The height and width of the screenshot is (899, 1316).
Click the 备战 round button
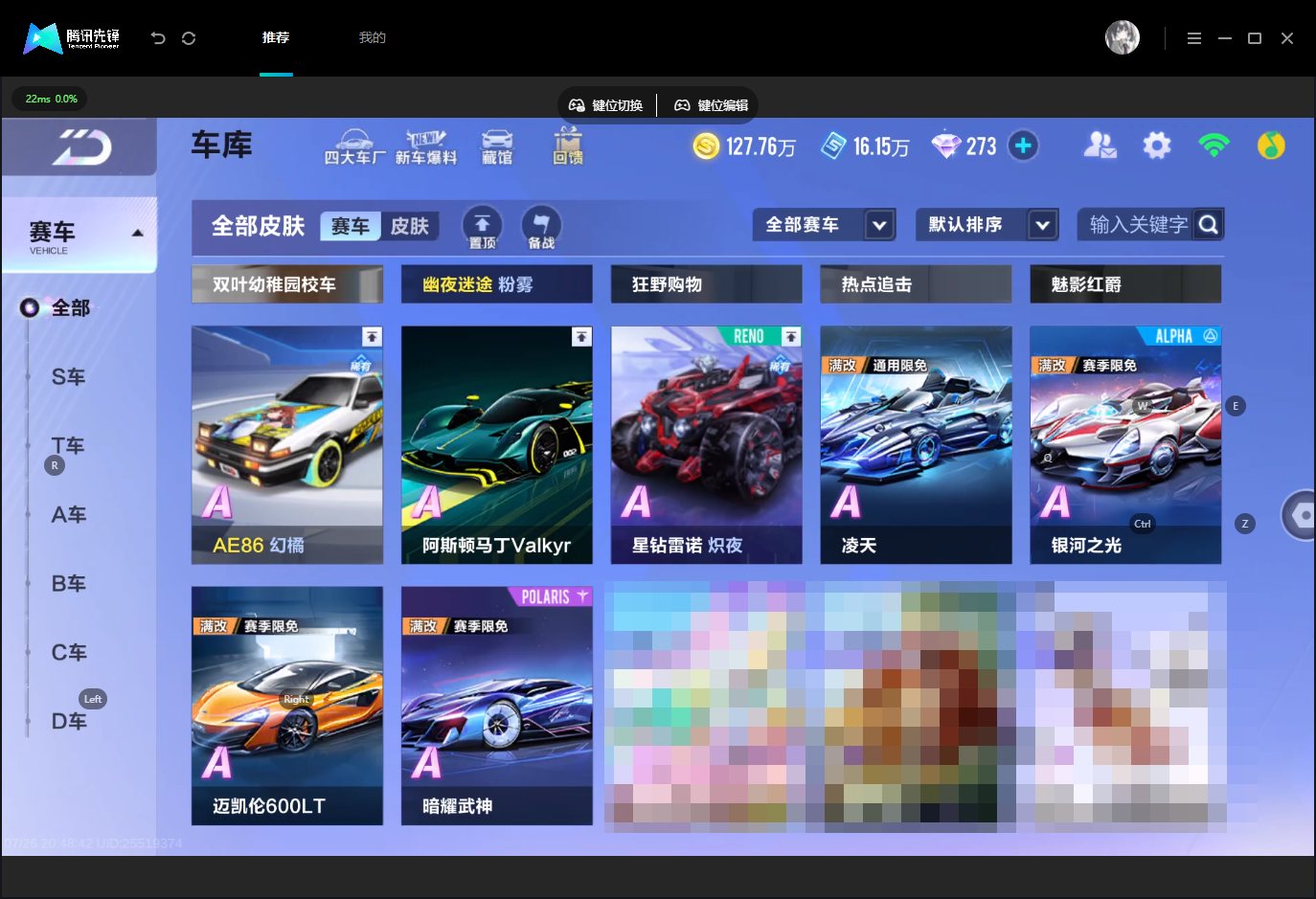click(541, 227)
